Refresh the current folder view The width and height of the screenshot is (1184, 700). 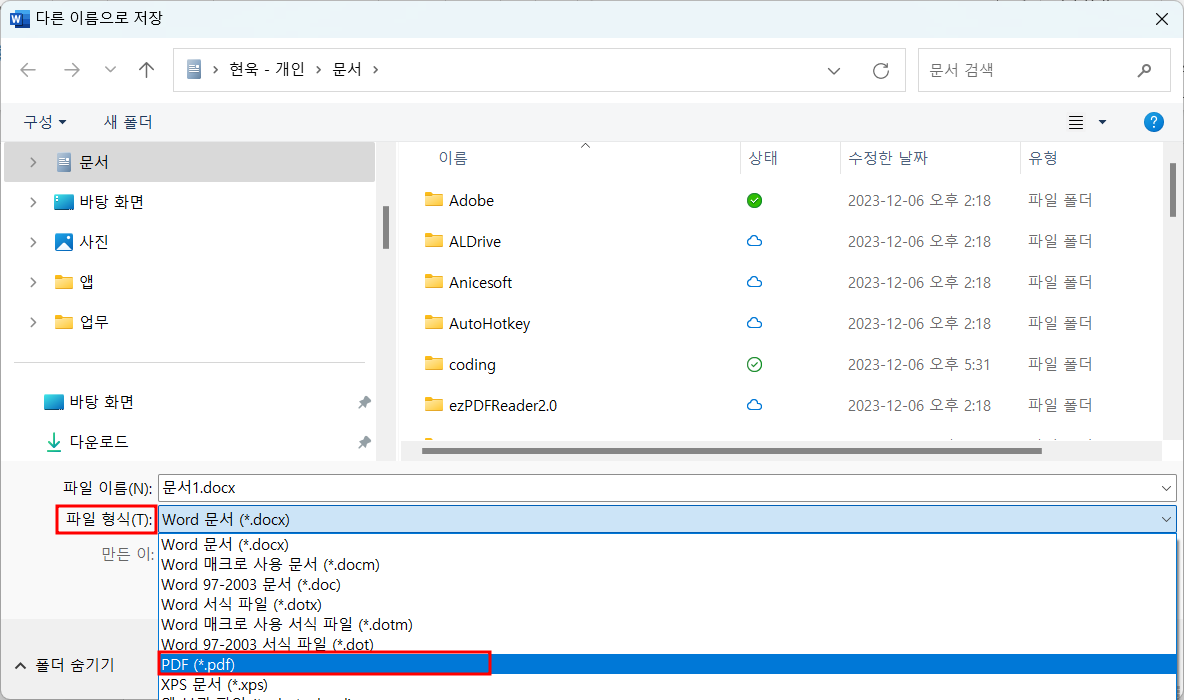[x=880, y=69]
